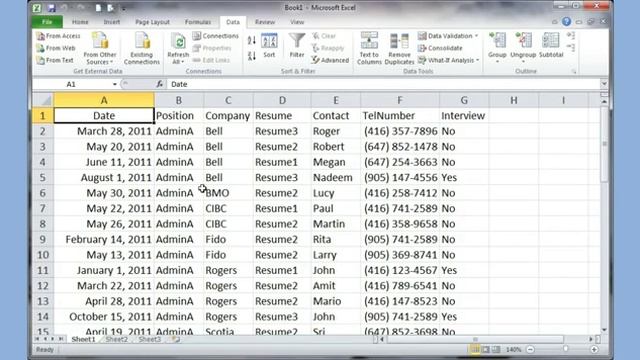Click the formula bar showing Date
This screenshot has width=640, height=360.
pos(384,84)
